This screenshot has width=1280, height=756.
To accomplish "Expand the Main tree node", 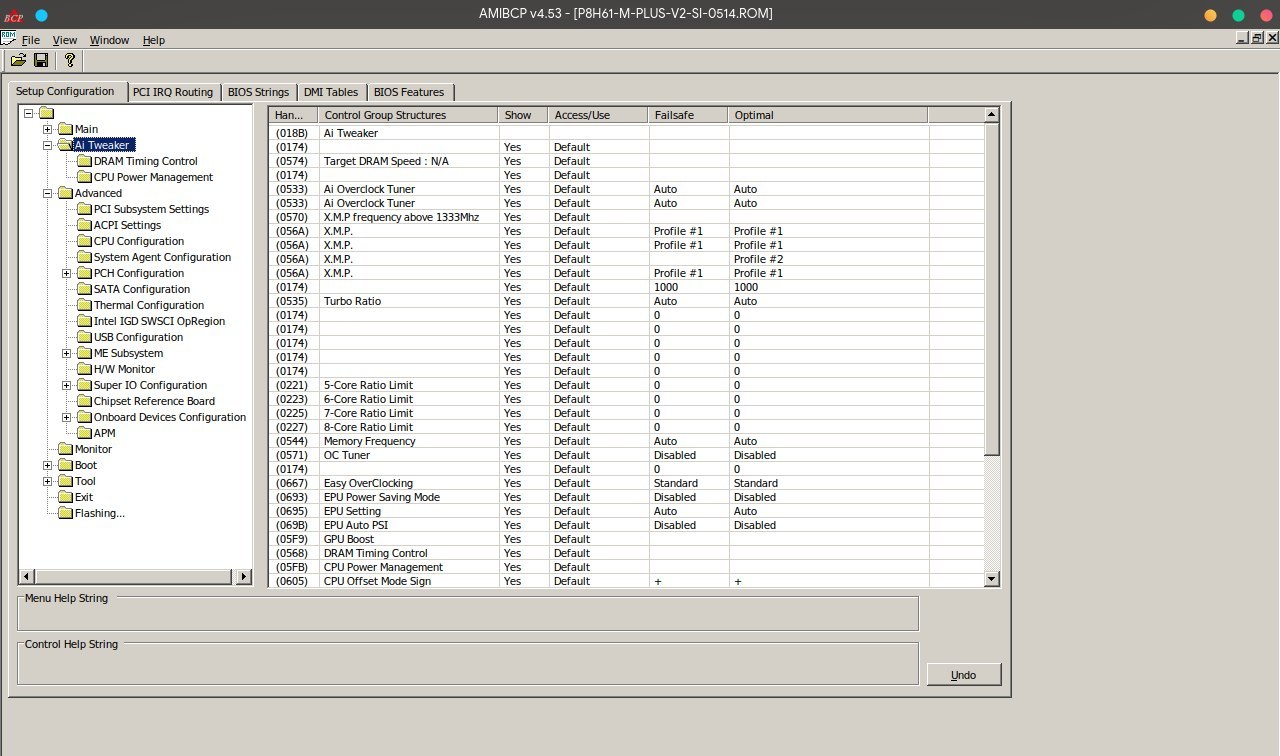I will click(47, 129).
